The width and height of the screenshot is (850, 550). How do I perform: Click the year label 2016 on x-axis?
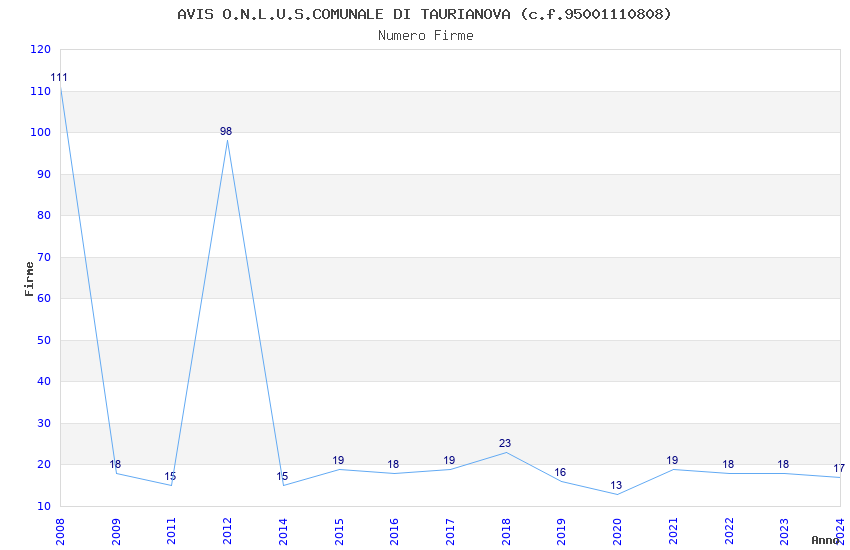click(x=394, y=532)
